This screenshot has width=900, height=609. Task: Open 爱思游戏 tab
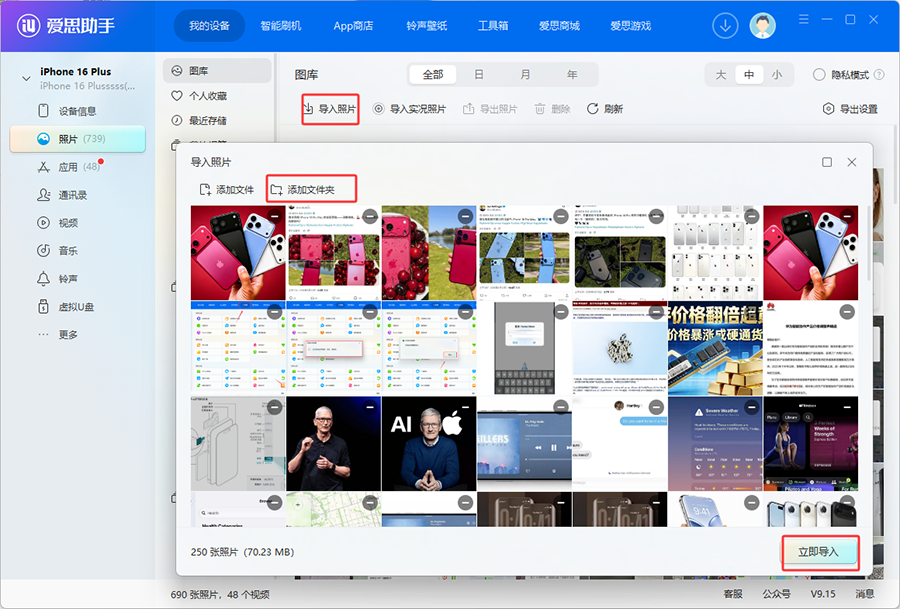pyautogui.click(x=630, y=26)
